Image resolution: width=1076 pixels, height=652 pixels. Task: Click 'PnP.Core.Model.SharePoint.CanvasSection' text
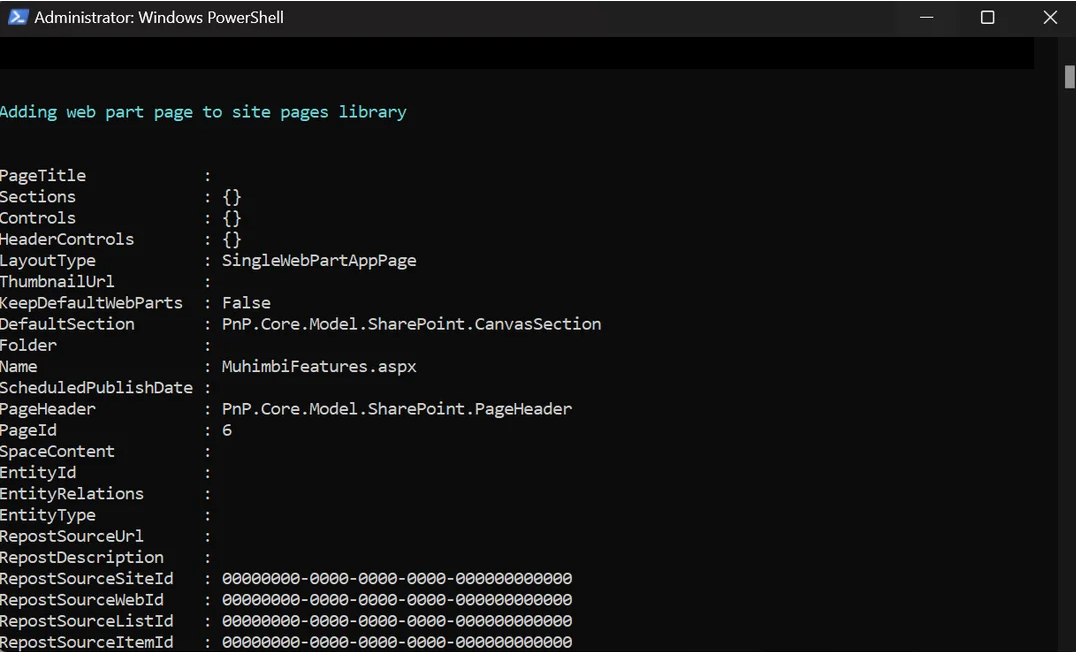click(411, 323)
